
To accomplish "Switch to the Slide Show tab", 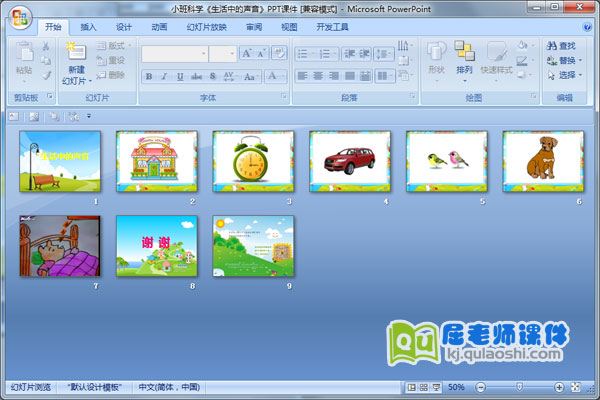I will tap(207, 27).
